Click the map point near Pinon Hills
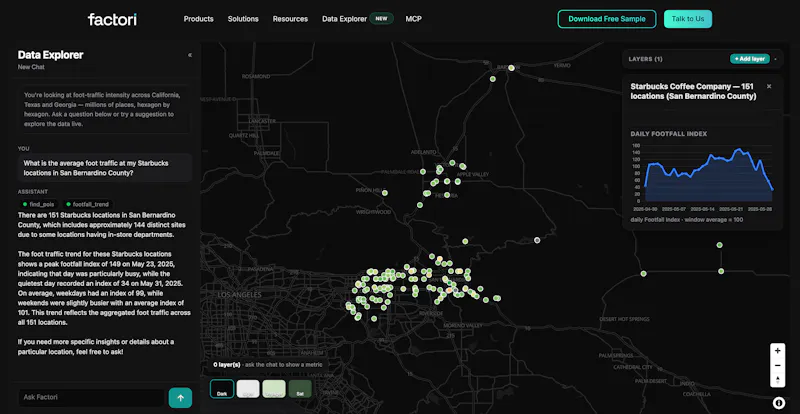 385,193
